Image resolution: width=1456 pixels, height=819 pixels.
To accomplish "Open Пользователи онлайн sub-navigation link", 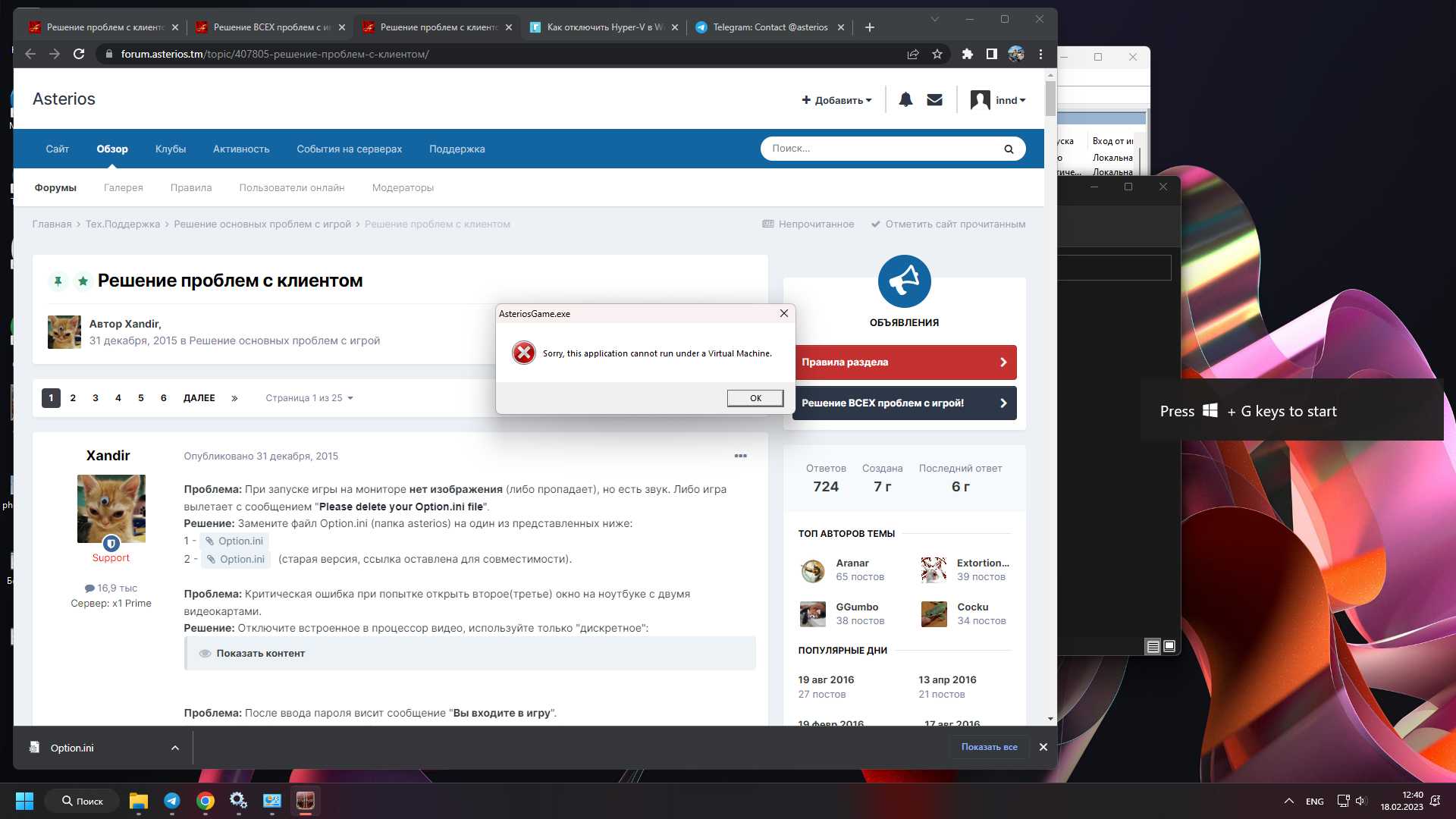I will tap(292, 187).
